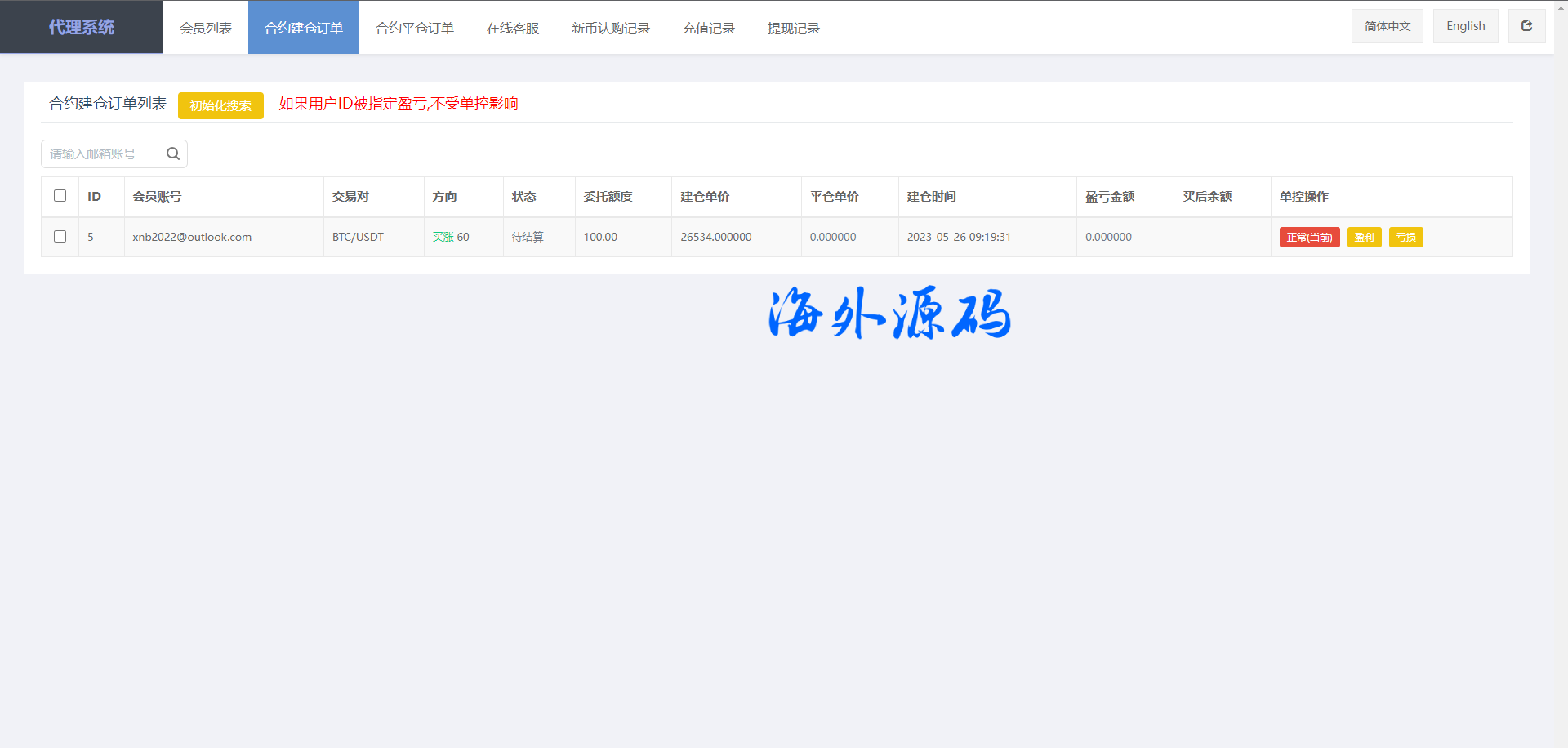
Task: Toggle the select-all checkbox in table header
Action: (x=60, y=196)
